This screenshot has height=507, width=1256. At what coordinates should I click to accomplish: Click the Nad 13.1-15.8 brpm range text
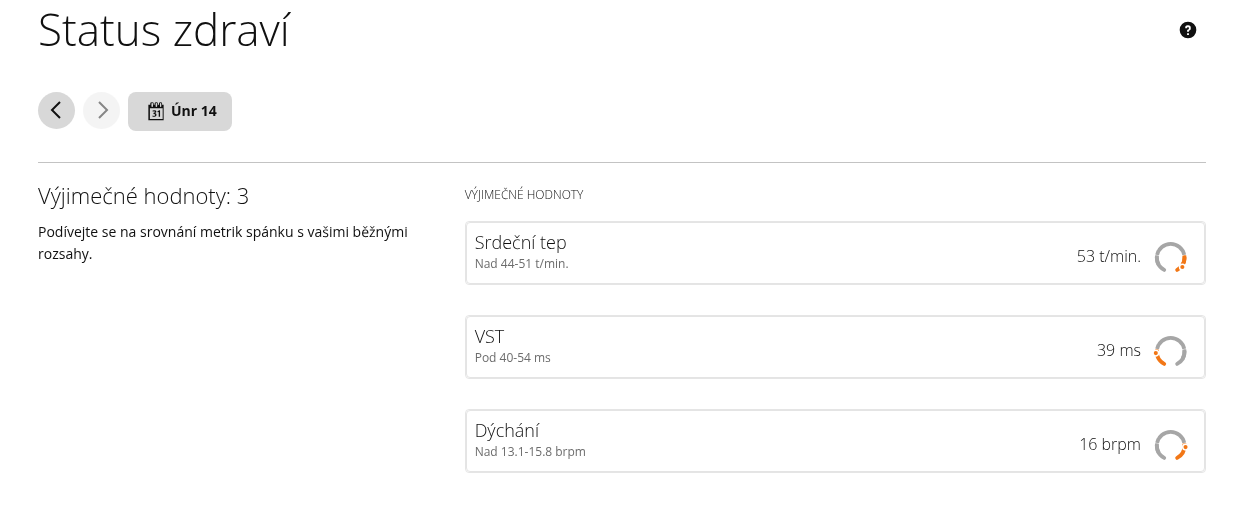[x=530, y=452]
